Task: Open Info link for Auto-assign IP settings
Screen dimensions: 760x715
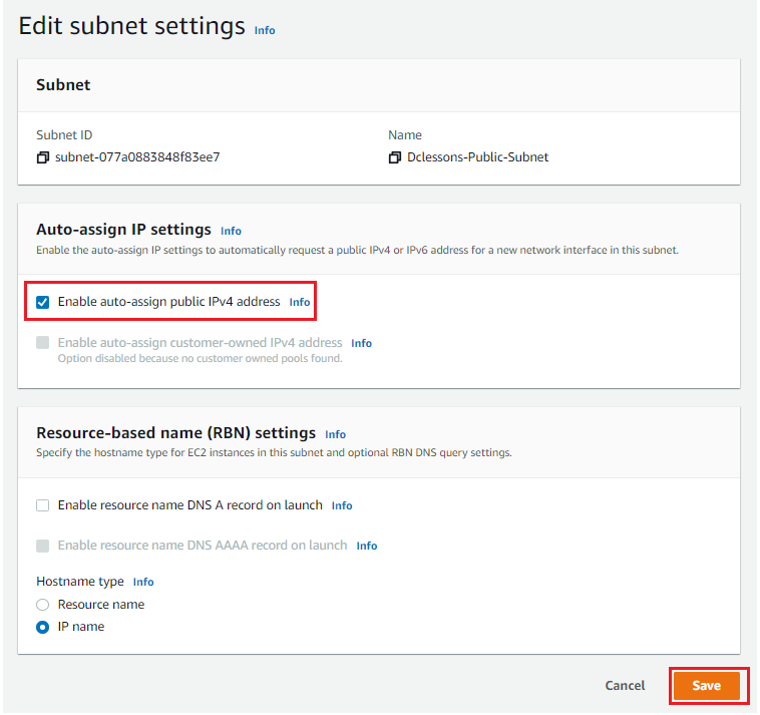Action: (231, 231)
